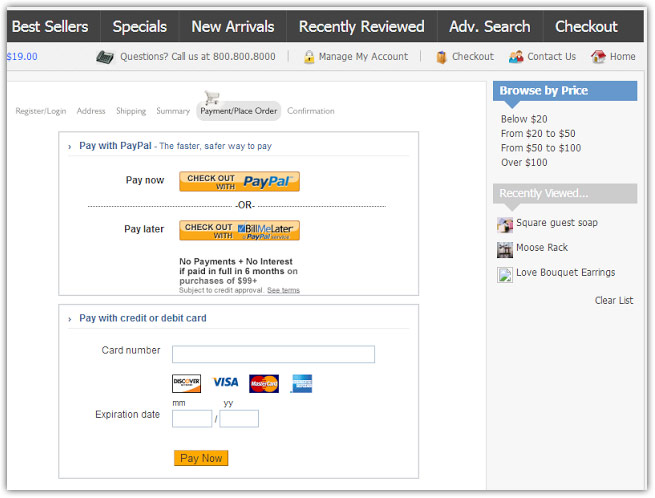The height and width of the screenshot is (498, 655).
Task: Go to Register/Login checkout step
Action: pyautogui.click(x=41, y=111)
